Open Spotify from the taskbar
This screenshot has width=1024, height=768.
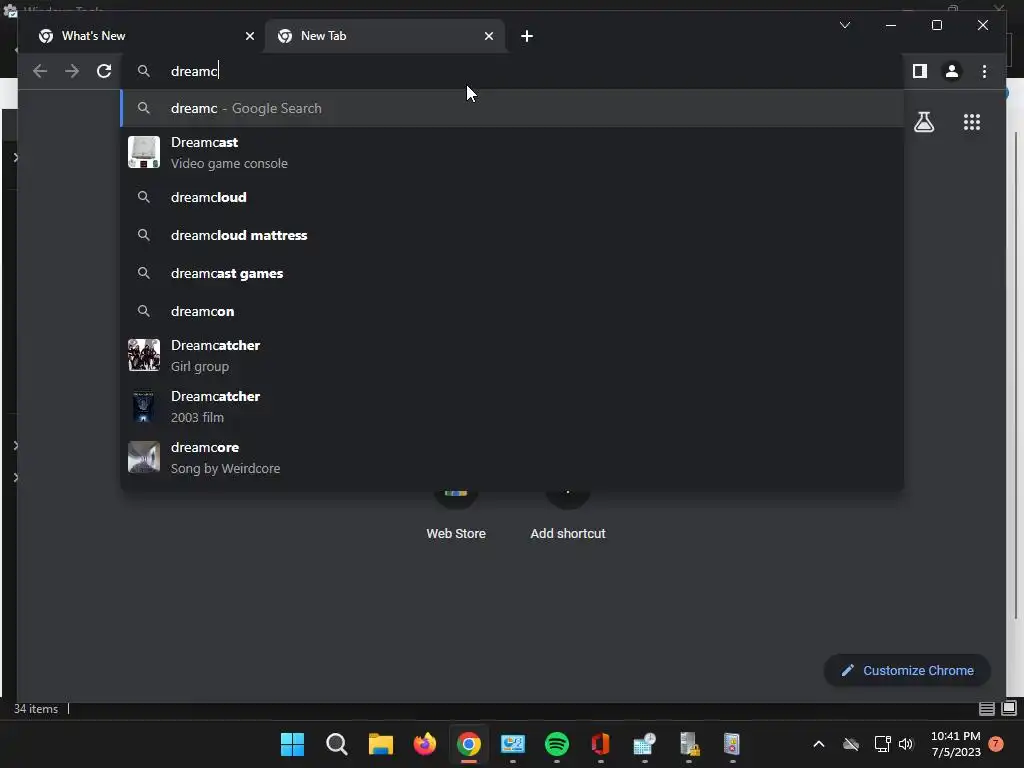(557, 744)
